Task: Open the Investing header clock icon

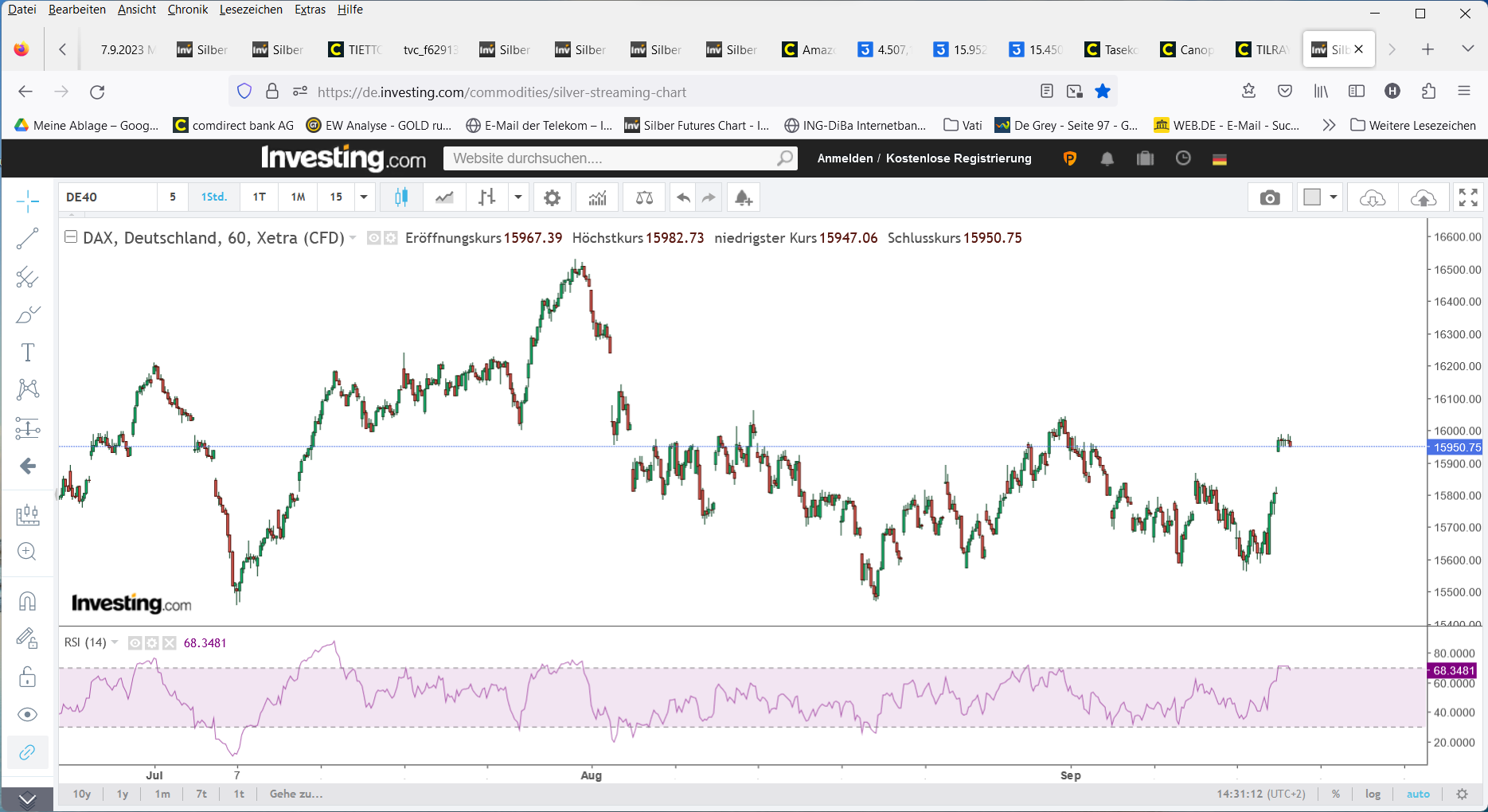Action: point(1183,158)
